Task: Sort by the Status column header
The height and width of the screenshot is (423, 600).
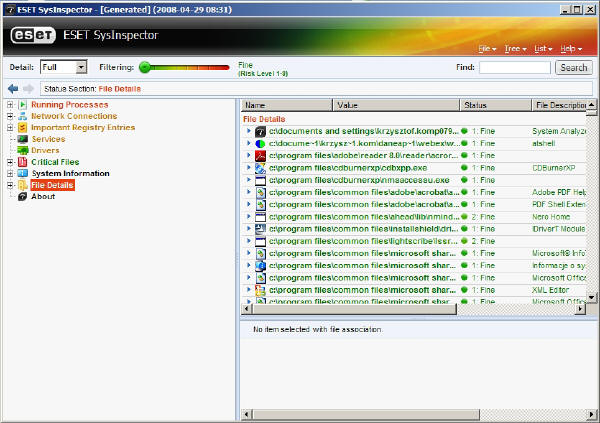Action: click(x=496, y=105)
